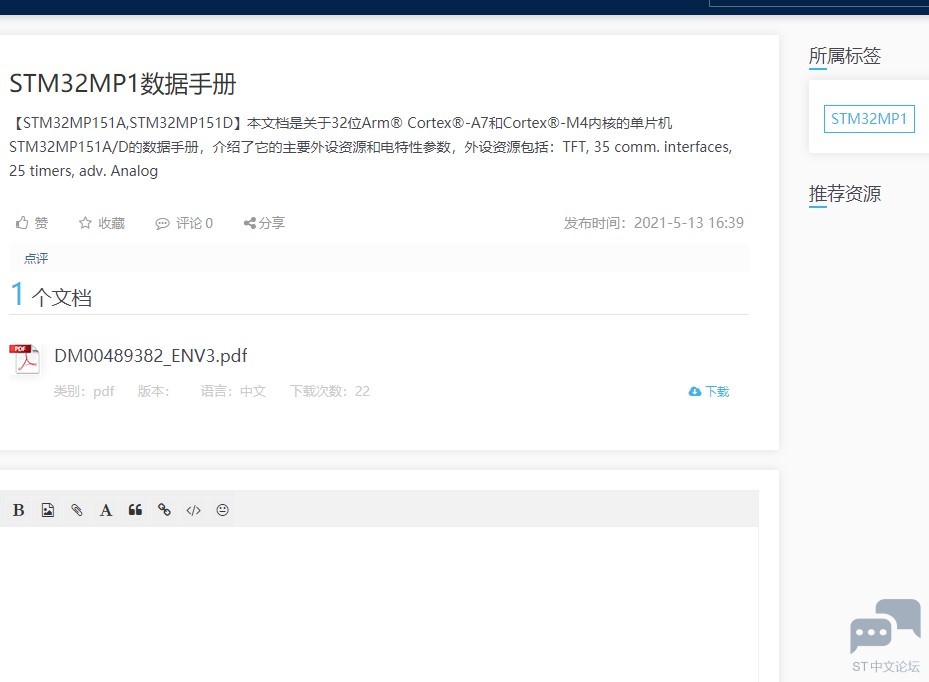
Task: Click 点评 link
Action: tap(36, 258)
